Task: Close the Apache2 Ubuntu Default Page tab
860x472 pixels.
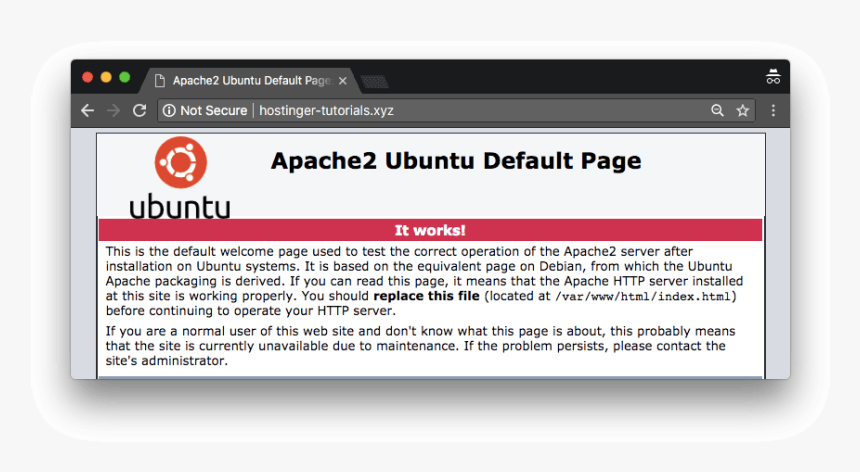Action: (x=343, y=81)
